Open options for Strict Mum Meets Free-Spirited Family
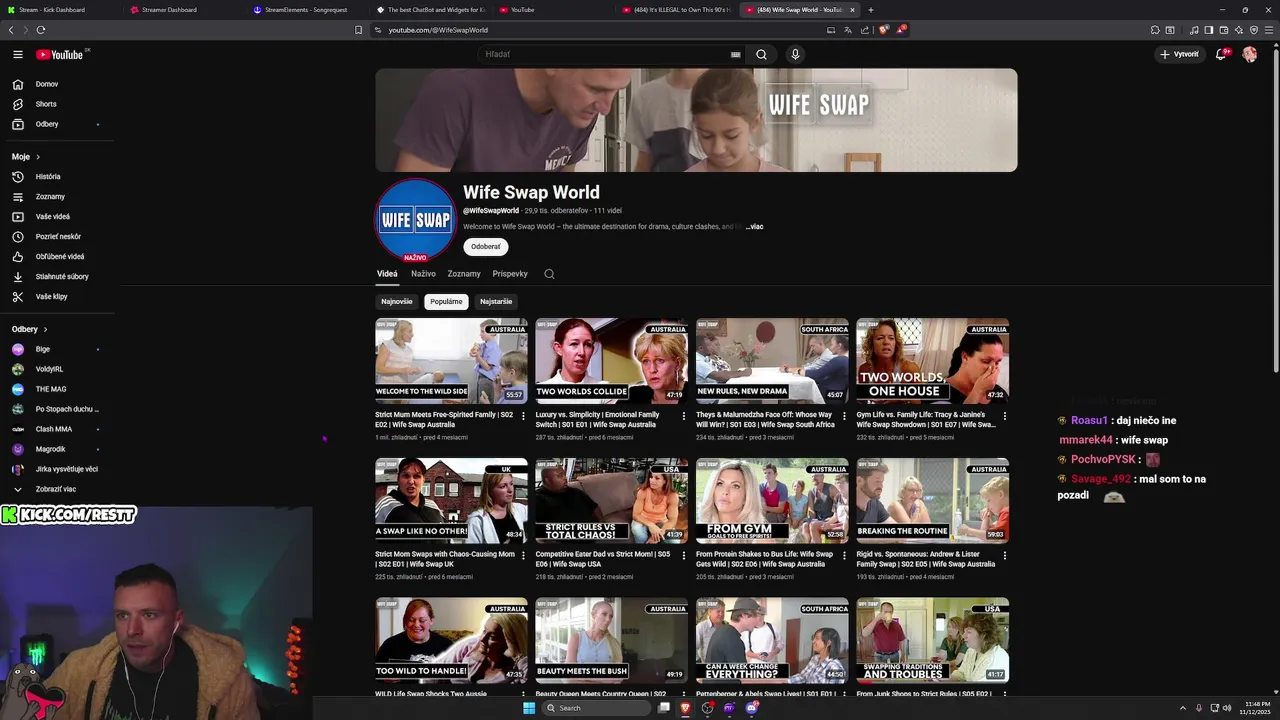 pyautogui.click(x=523, y=416)
